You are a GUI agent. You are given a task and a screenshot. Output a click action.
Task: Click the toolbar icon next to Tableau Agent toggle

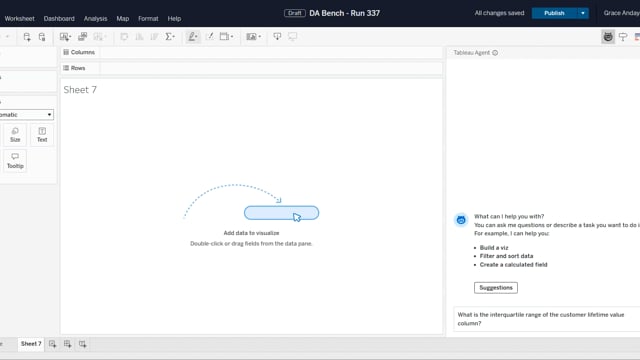[x=623, y=37]
